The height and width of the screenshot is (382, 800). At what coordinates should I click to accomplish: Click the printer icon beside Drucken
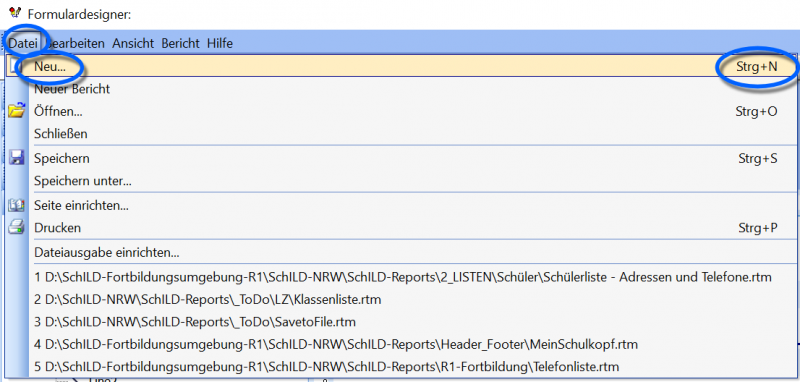[16, 227]
